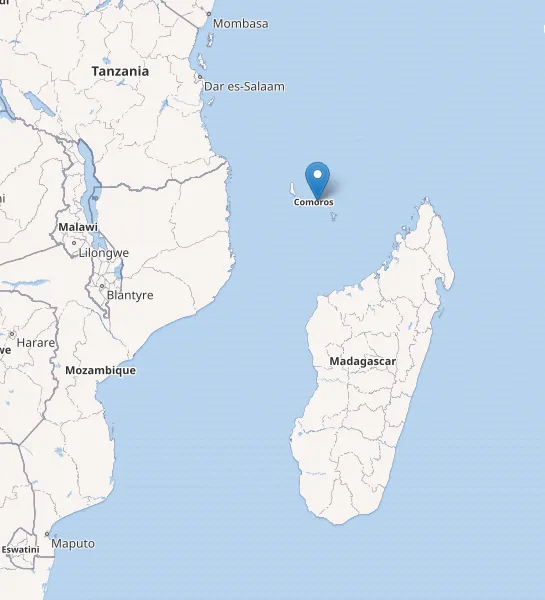Click the Mozambique country label
Image resolution: width=545 pixels, height=600 pixels.
[100, 370]
